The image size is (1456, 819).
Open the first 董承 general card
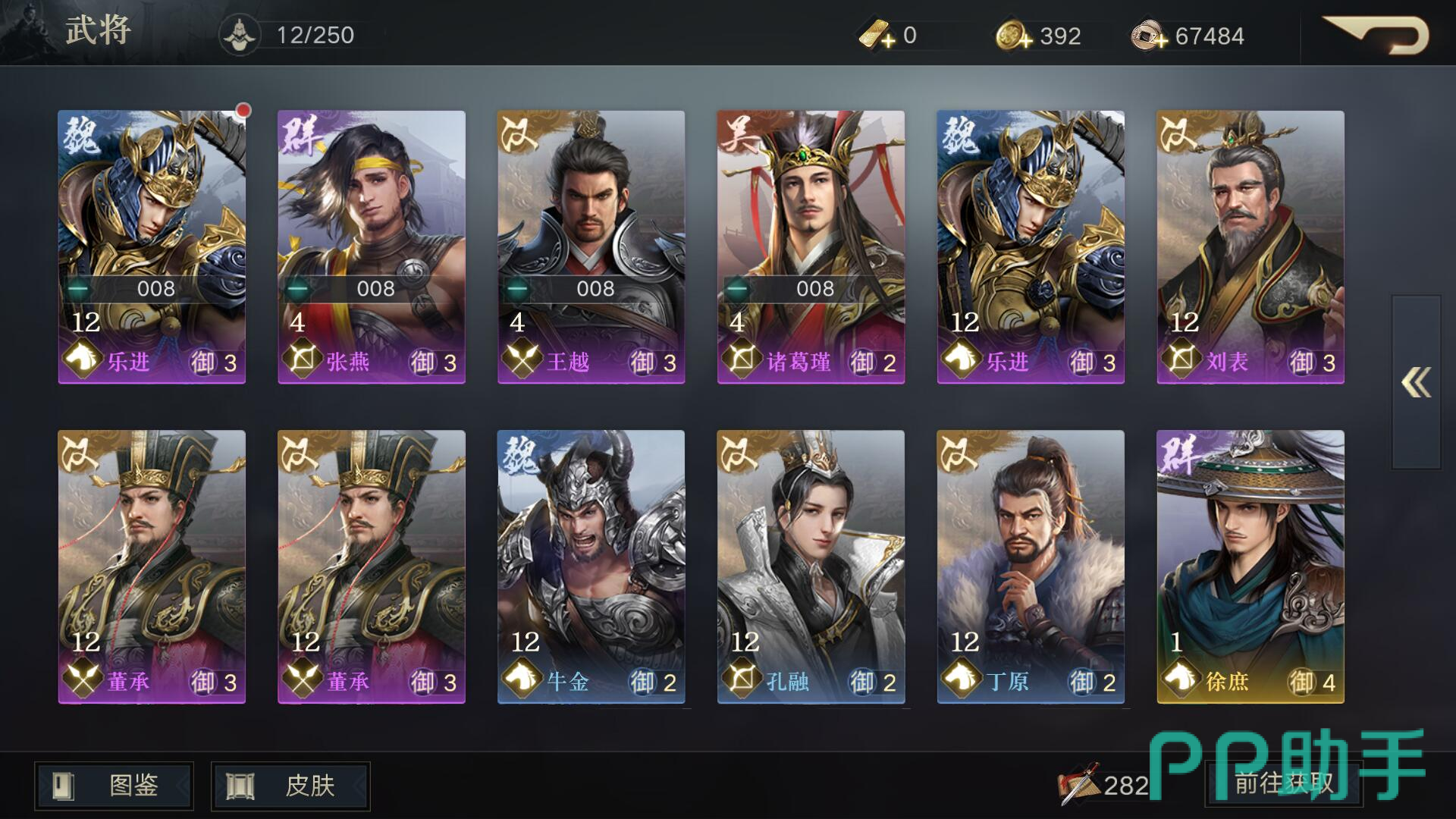pyautogui.click(x=152, y=567)
